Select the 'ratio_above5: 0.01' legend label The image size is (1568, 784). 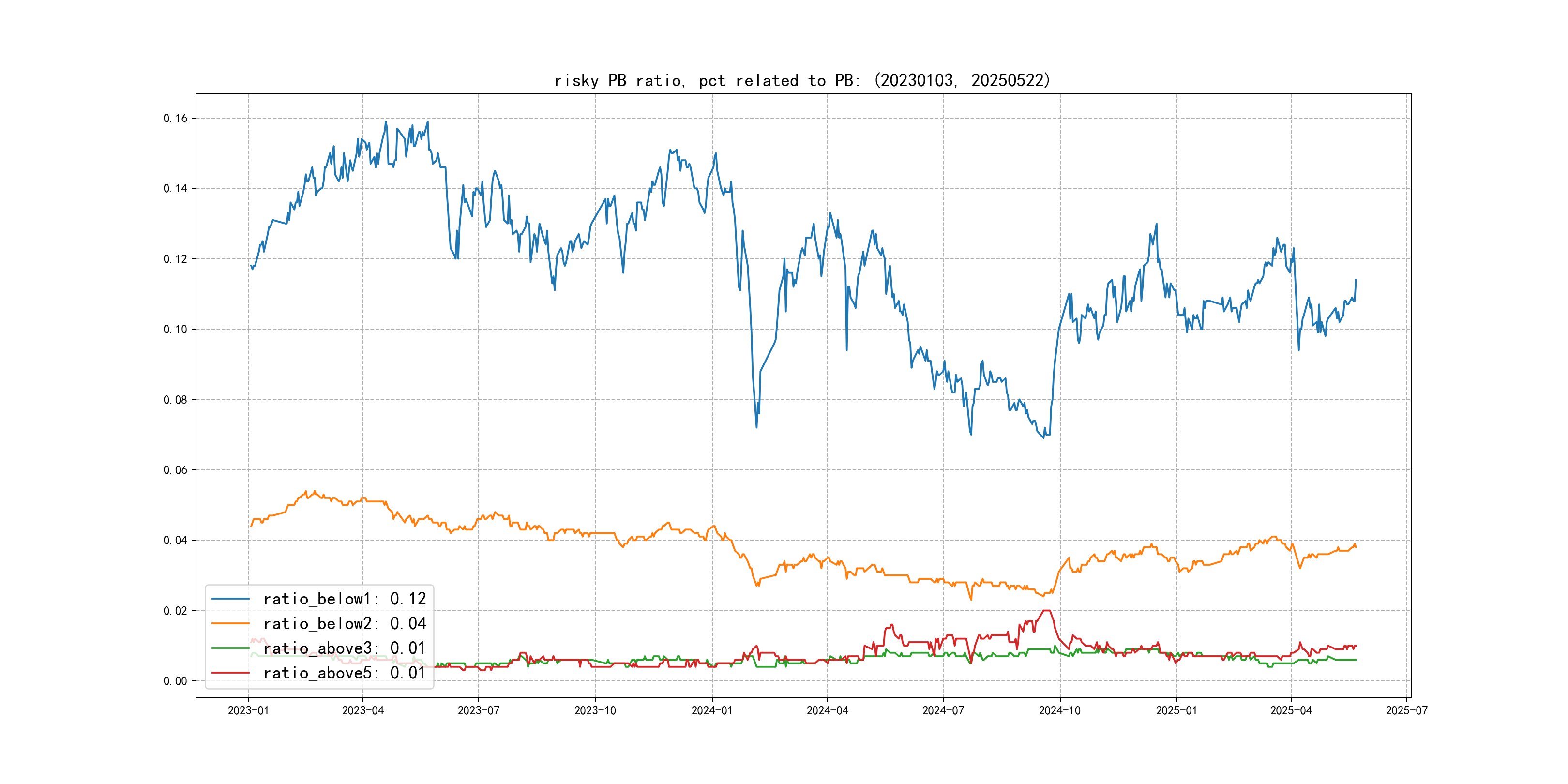[x=345, y=673]
